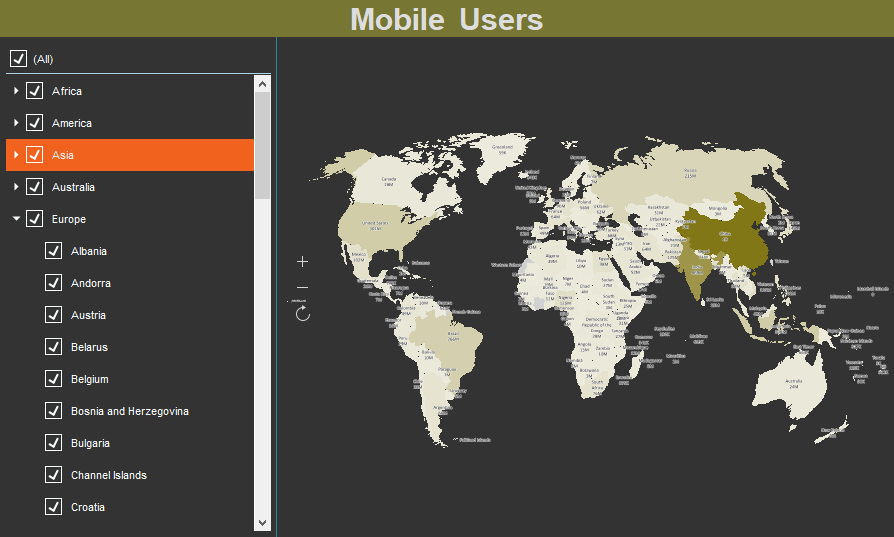This screenshot has height=537, width=894.
Task: Click the region list scrollbar thumb
Action: 262,145
